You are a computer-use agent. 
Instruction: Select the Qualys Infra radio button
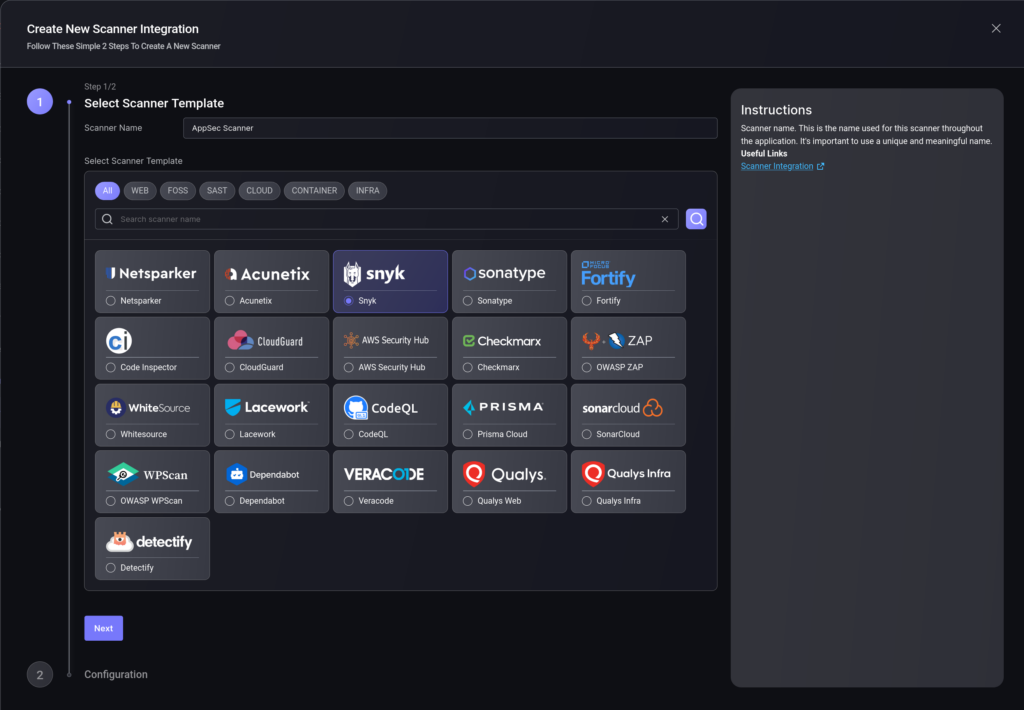point(586,500)
